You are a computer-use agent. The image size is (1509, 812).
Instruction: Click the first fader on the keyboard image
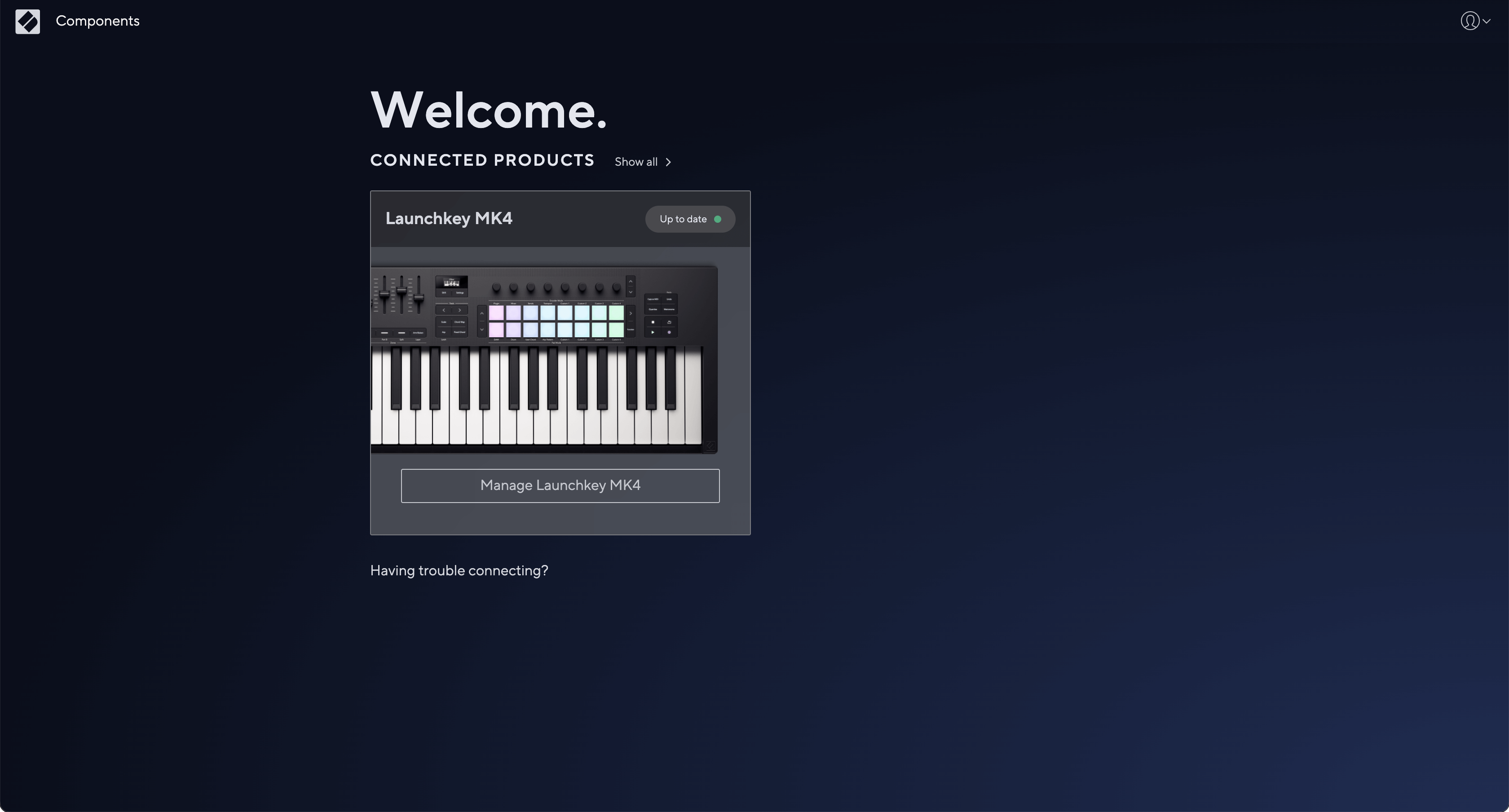point(384,294)
